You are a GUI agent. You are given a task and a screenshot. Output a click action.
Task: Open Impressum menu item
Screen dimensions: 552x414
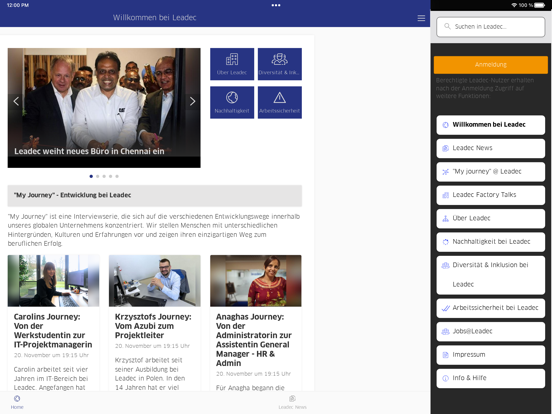[491, 355]
